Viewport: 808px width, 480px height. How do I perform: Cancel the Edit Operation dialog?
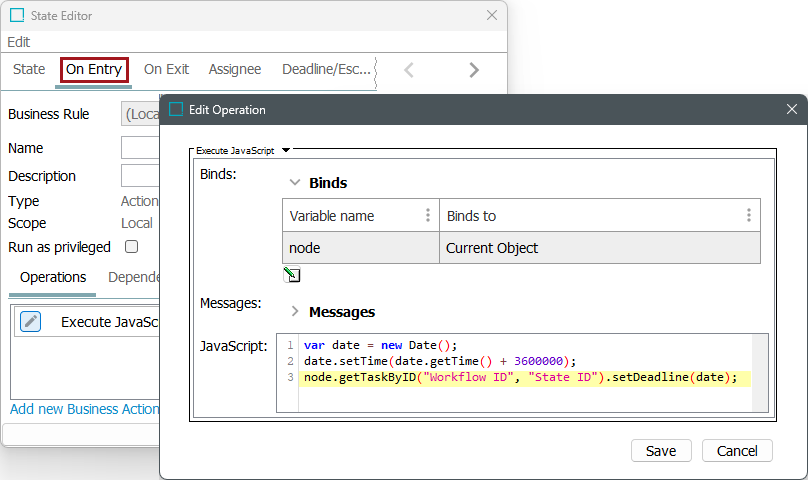[737, 451]
